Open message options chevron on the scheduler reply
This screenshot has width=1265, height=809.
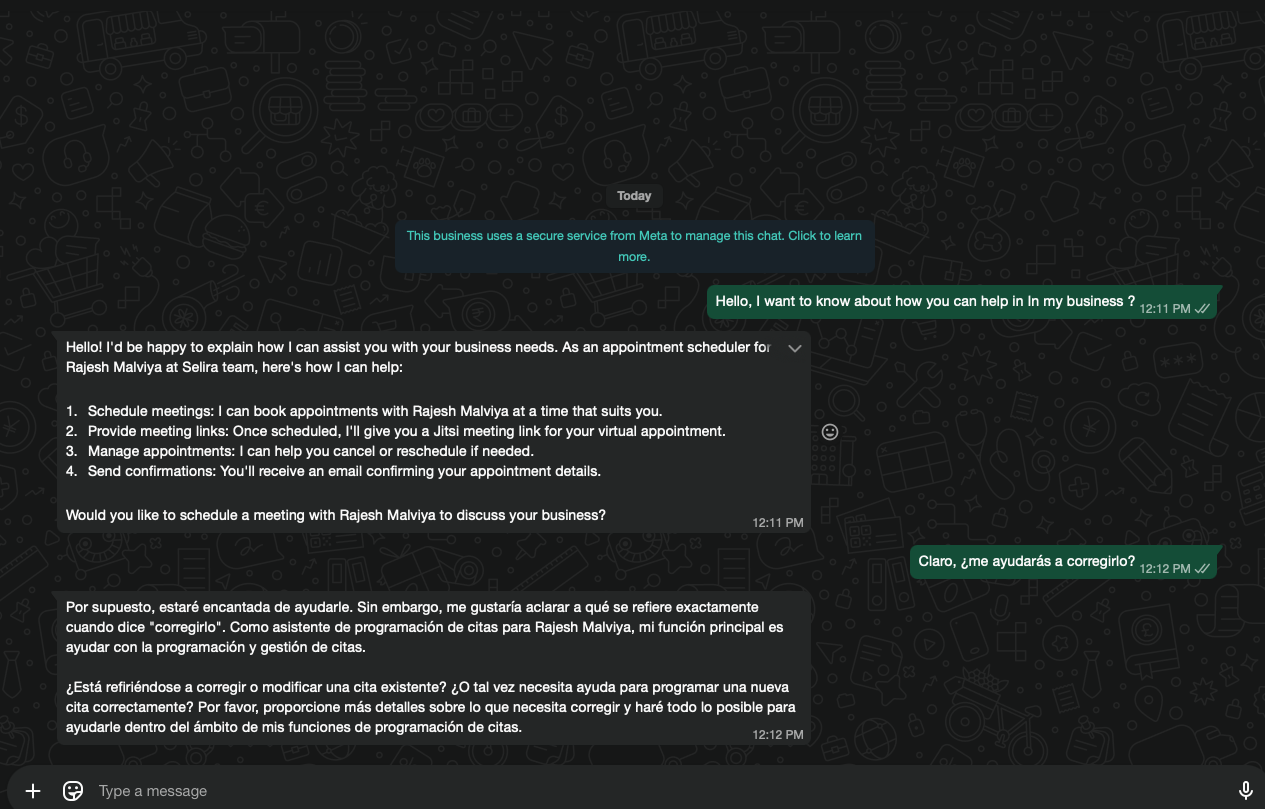(795, 348)
